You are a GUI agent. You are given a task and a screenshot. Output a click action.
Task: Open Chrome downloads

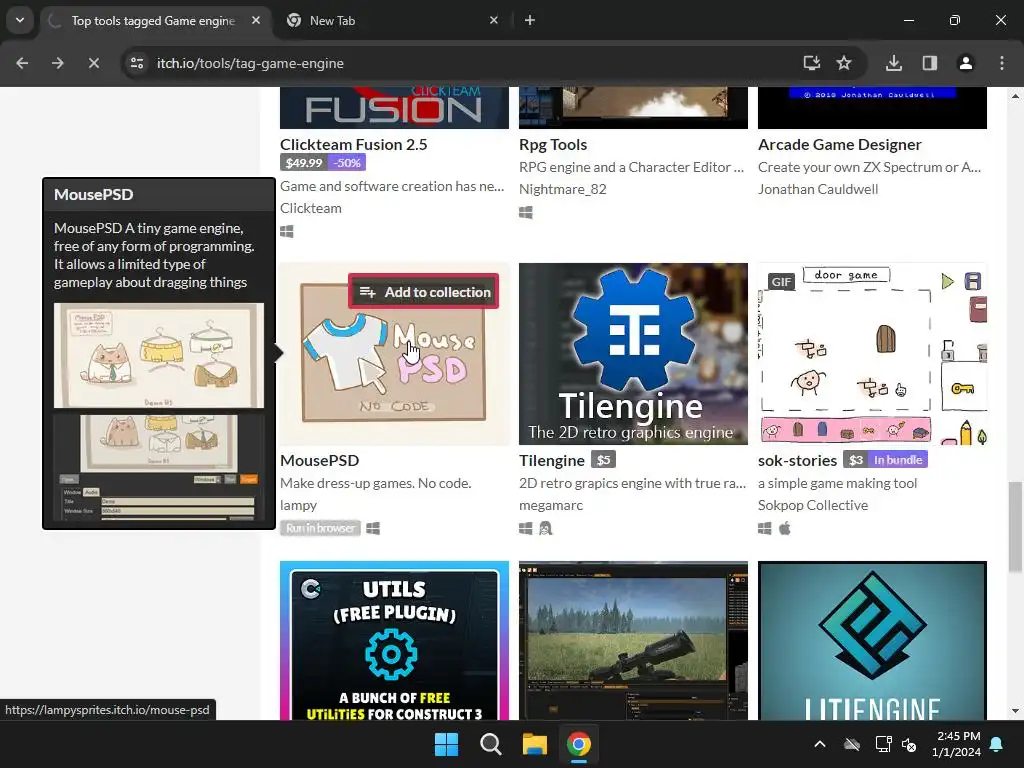click(893, 63)
